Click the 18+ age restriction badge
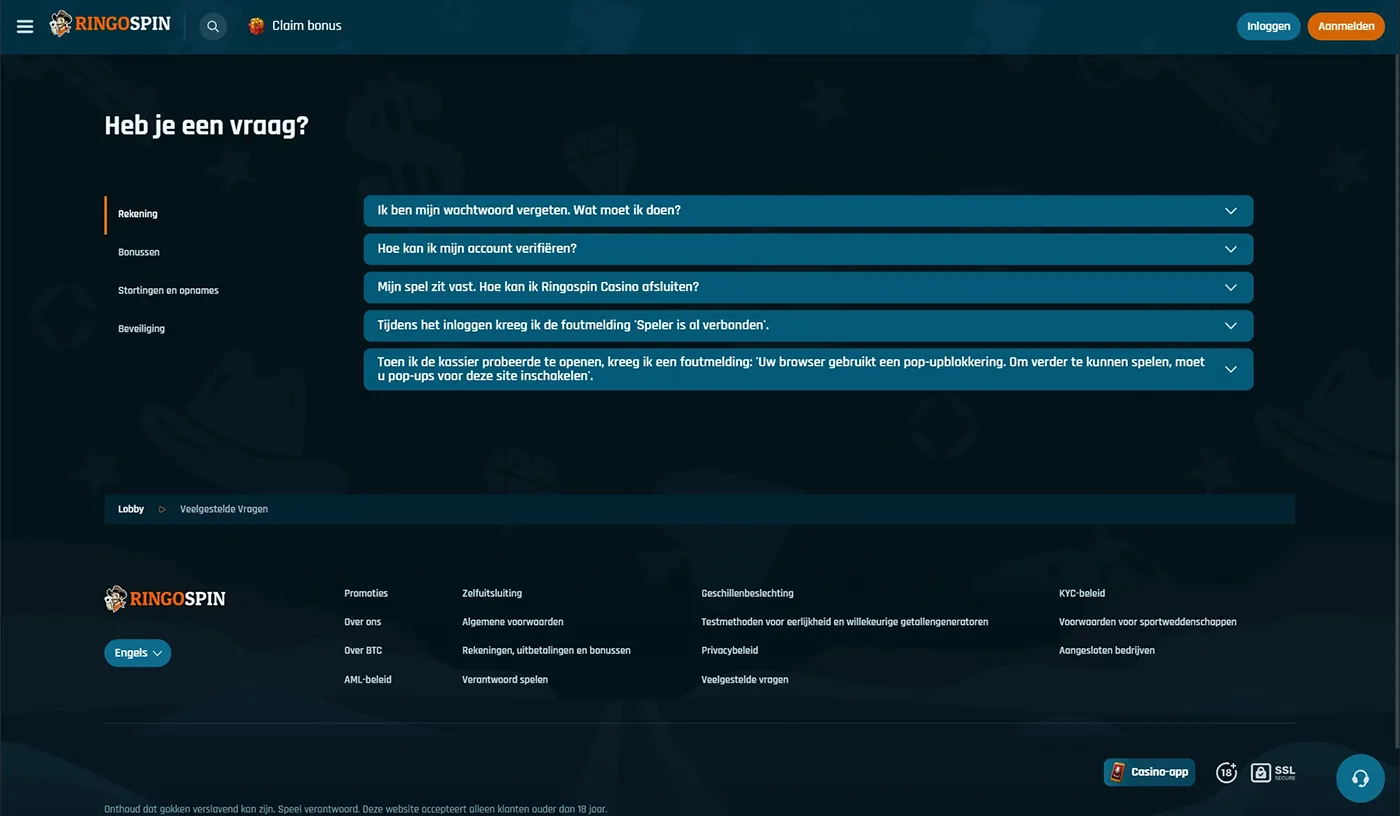Viewport: 1400px width, 816px height. [1226, 772]
